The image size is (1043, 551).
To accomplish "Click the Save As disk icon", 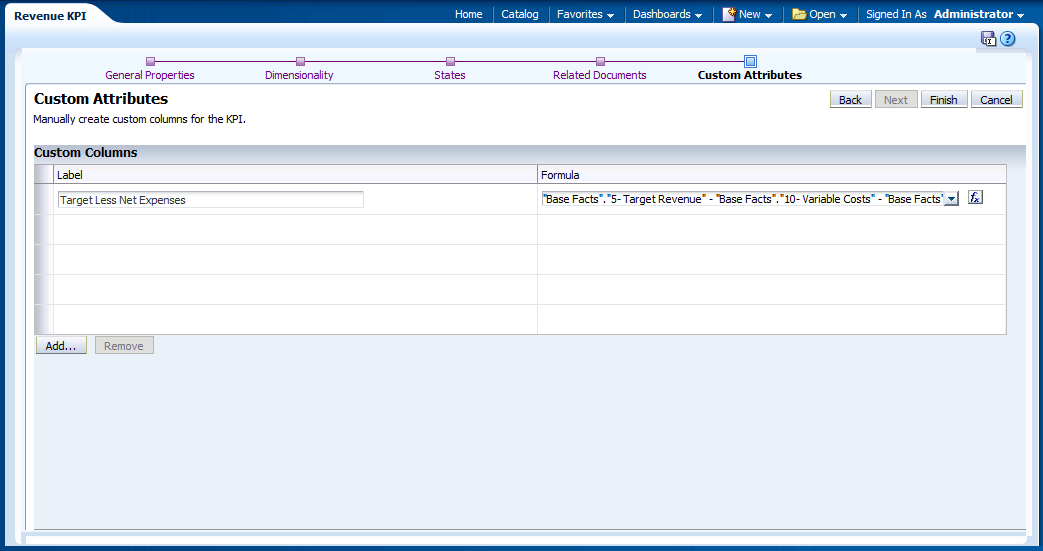I will coord(988,39).
